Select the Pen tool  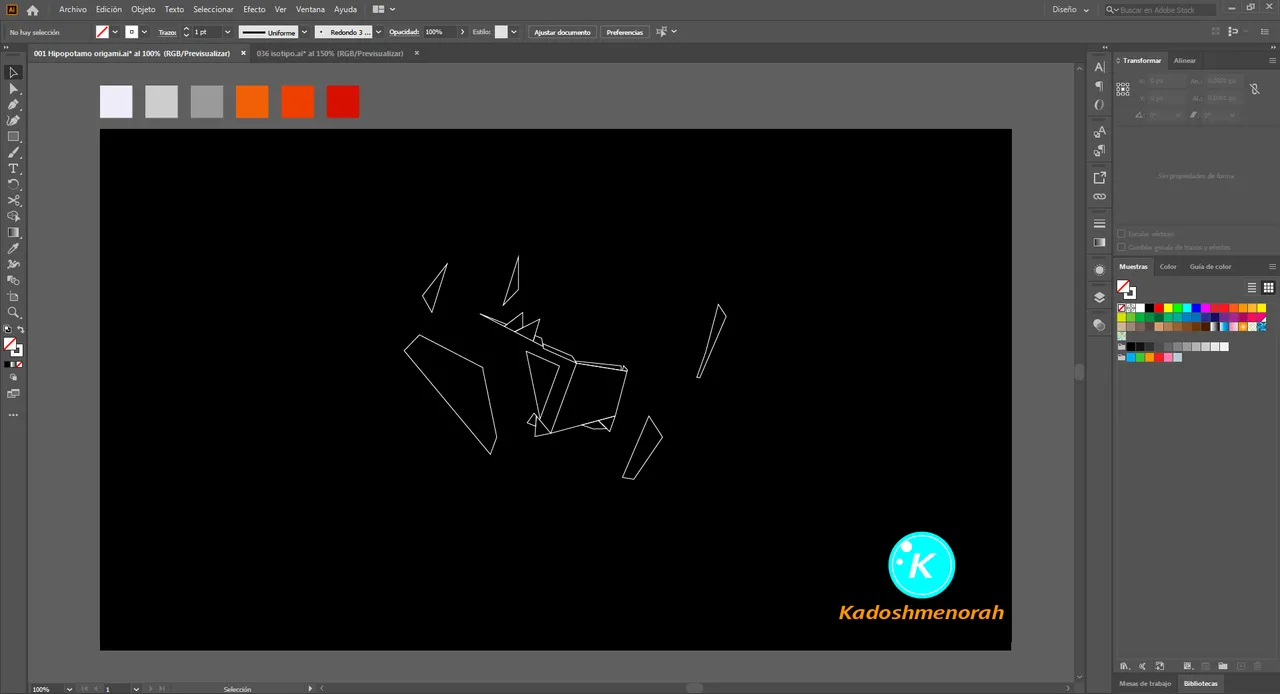pos(14,105)
